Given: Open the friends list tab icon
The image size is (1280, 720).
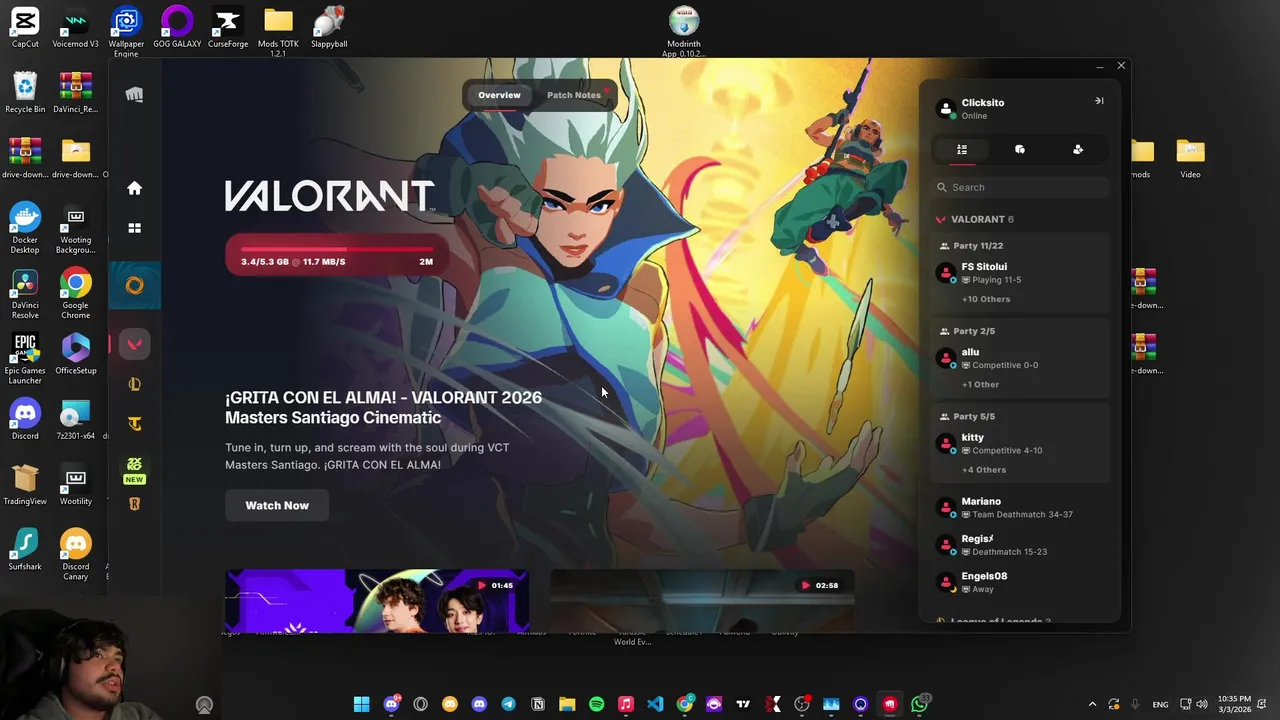Looking at the screenshot, I should (962, 149).
